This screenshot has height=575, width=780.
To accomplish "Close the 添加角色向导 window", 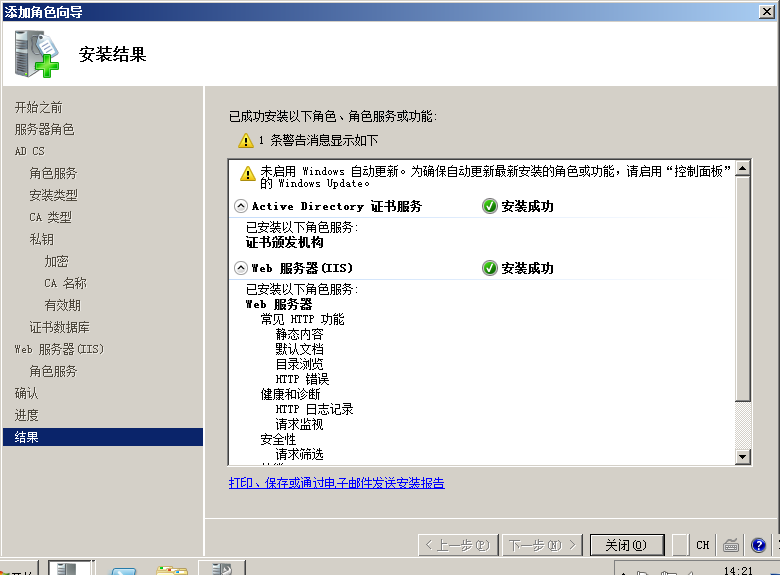I will point(767,11).
